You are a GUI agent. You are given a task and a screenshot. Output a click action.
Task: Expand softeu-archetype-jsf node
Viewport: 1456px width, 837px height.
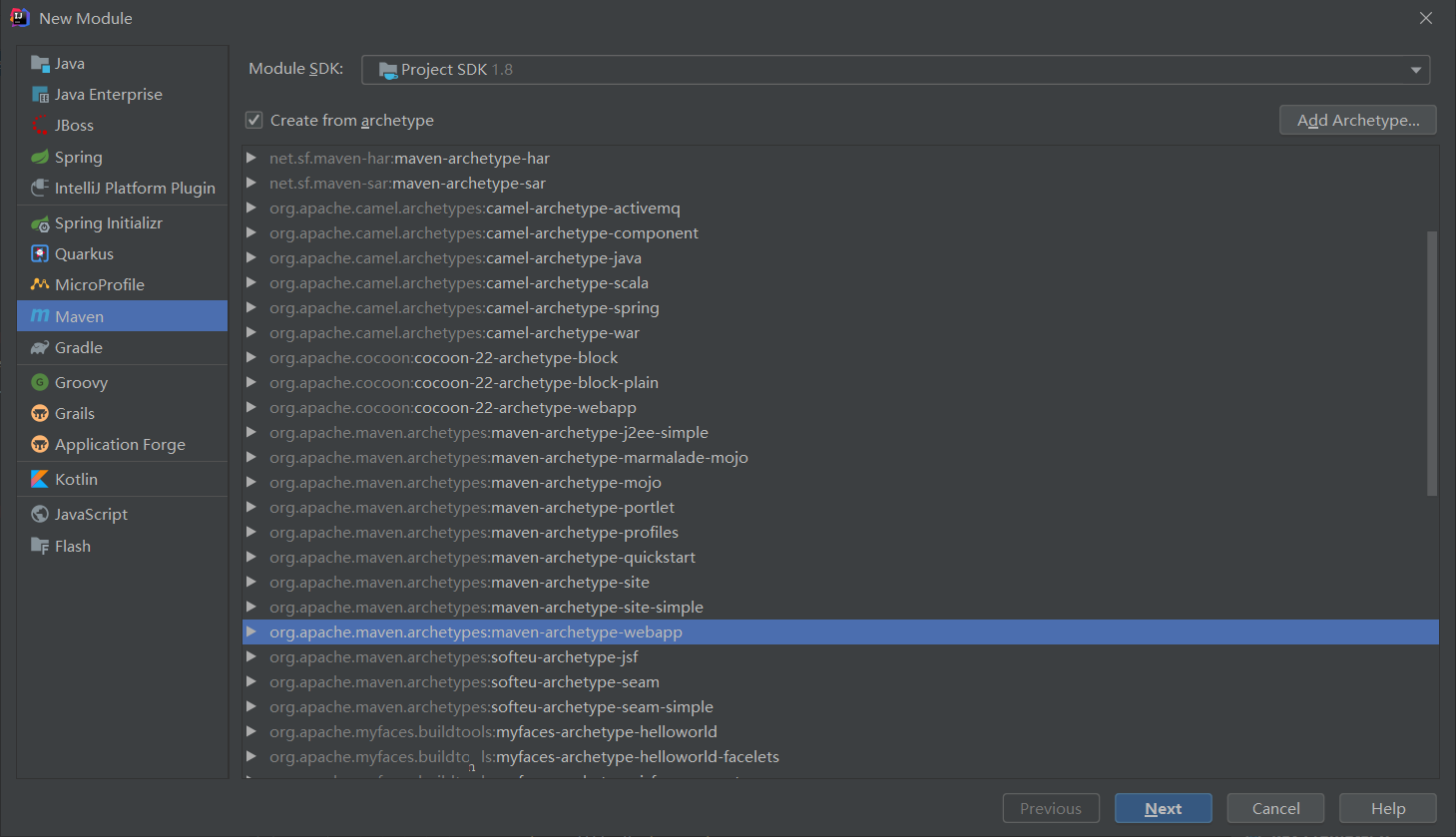pos(251,656)
